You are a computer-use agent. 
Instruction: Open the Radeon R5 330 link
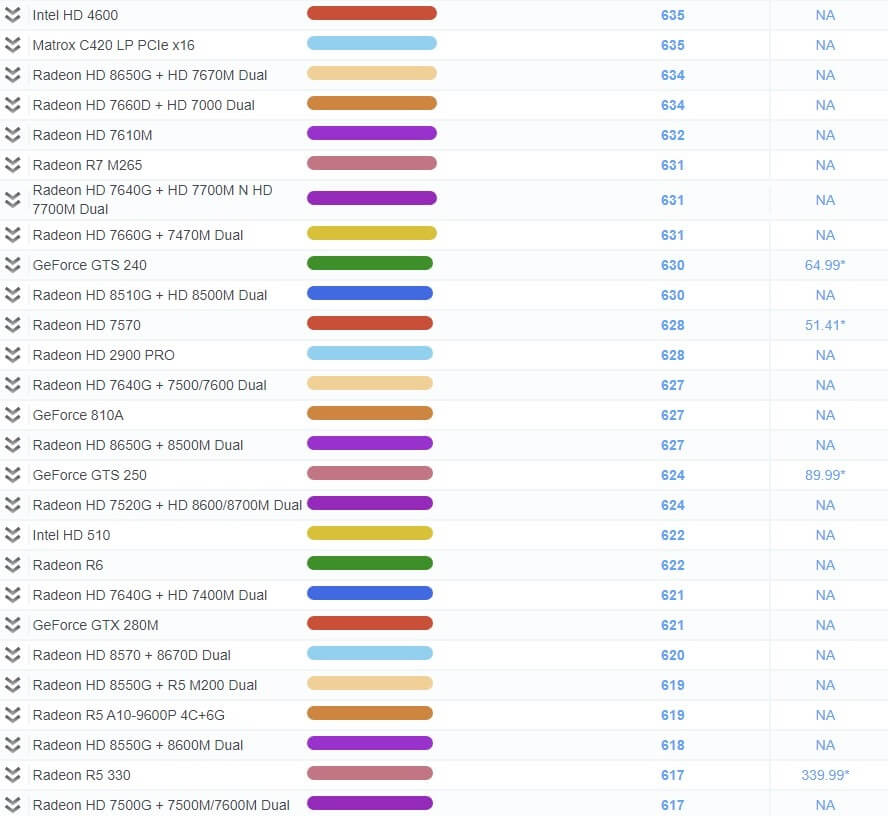(82, 776)
